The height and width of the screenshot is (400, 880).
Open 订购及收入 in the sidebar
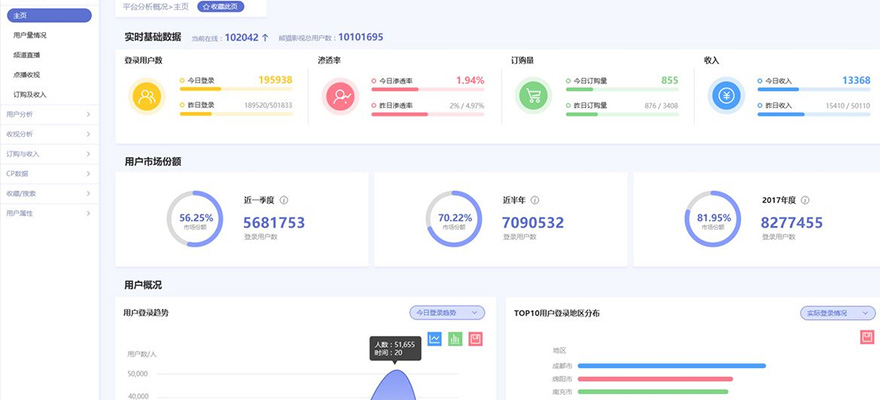pyautogui.click(x=30, y=95)
